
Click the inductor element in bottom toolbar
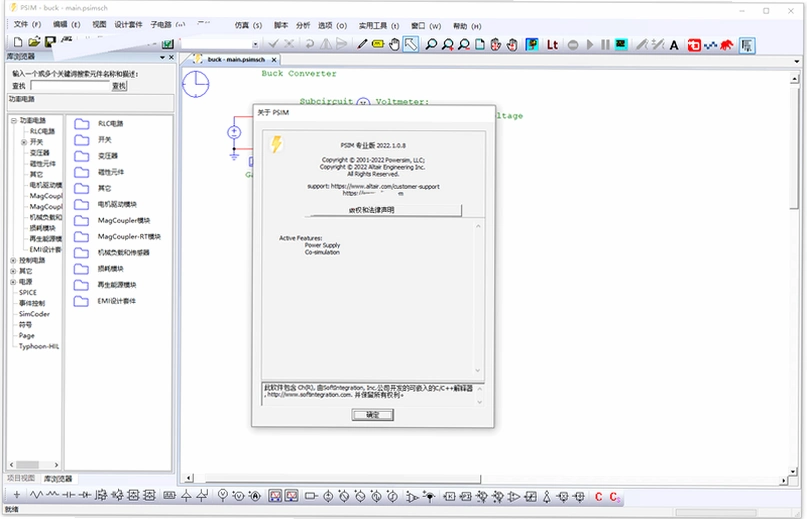point(52,495)
